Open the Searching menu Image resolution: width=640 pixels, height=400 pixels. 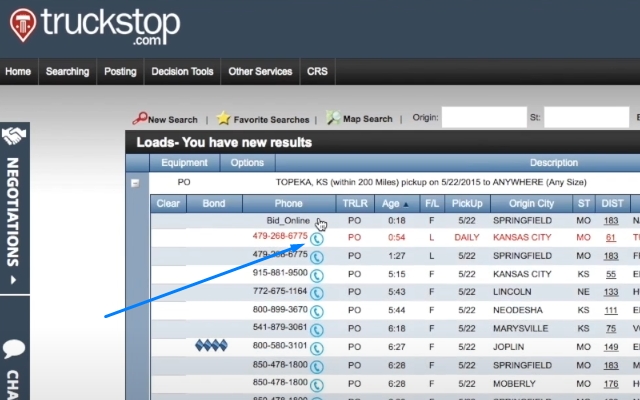pos(67,71)
